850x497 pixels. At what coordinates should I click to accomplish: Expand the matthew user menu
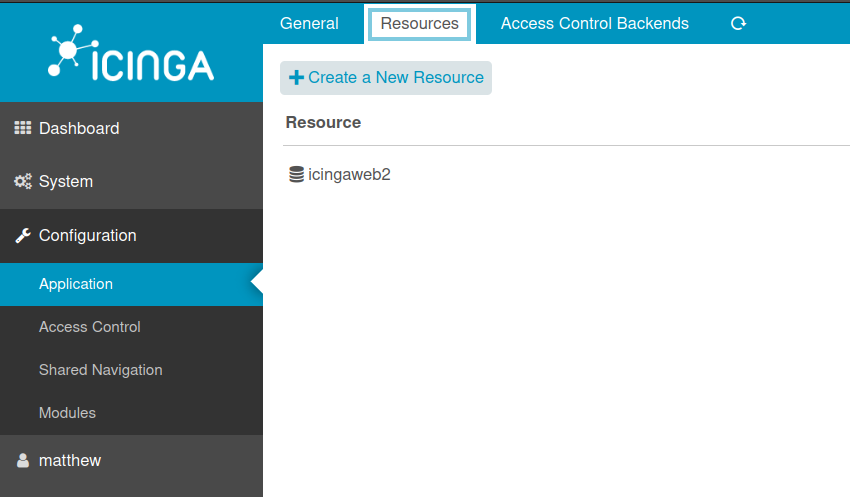70,461
